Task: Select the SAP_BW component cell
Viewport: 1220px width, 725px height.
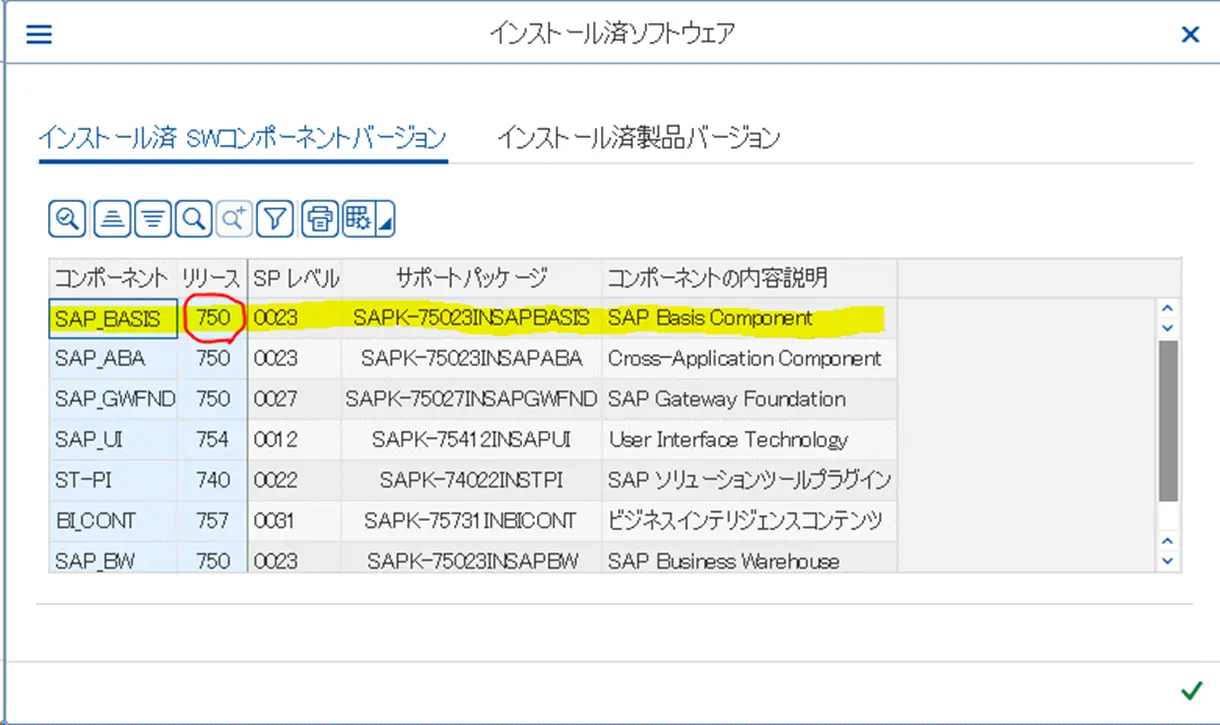Action: click(x=113, y=558)
